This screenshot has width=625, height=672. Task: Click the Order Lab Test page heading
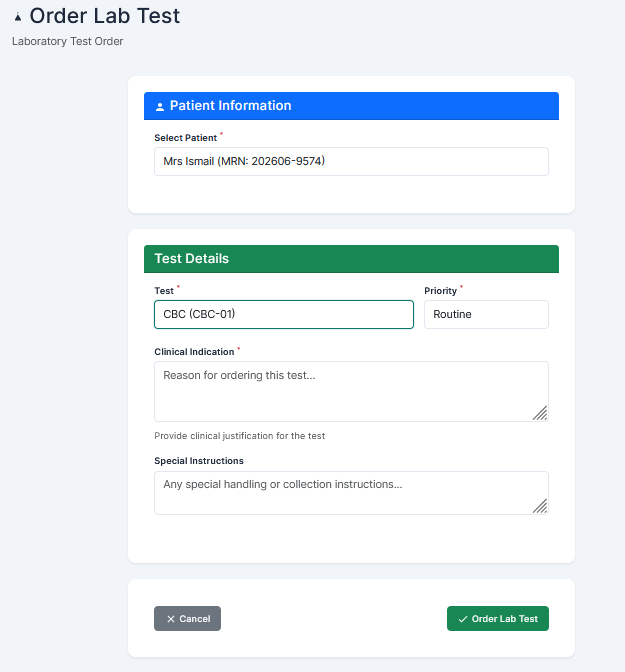[105, 16]
